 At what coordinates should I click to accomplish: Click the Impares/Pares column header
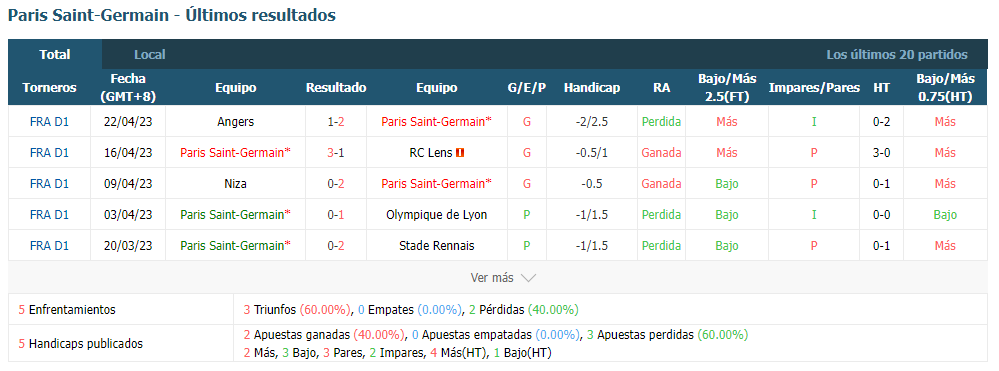(814, 88)
